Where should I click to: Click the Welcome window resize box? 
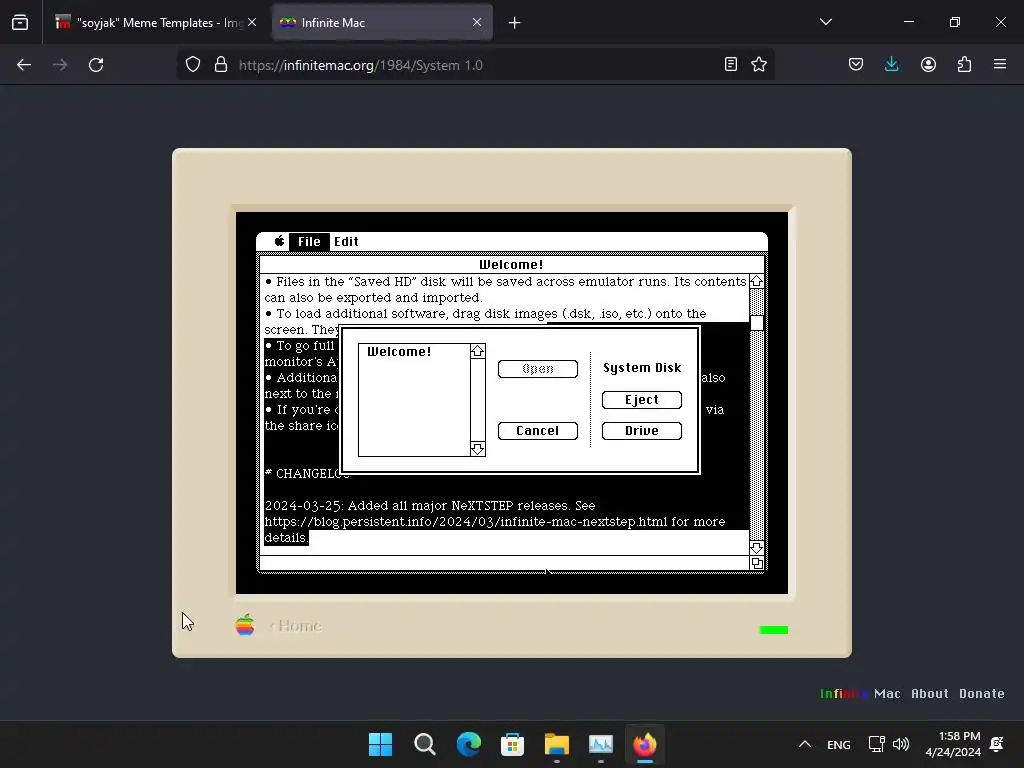756,563
